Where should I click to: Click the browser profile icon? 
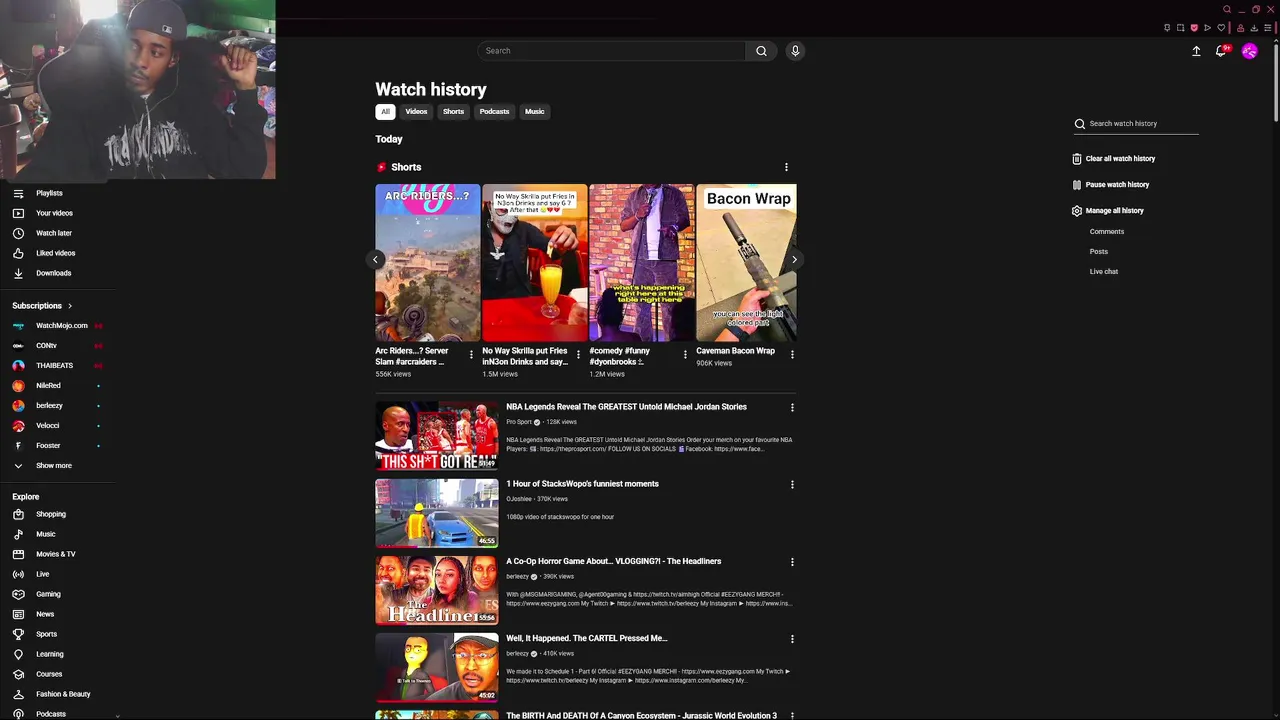(1241, 28)
